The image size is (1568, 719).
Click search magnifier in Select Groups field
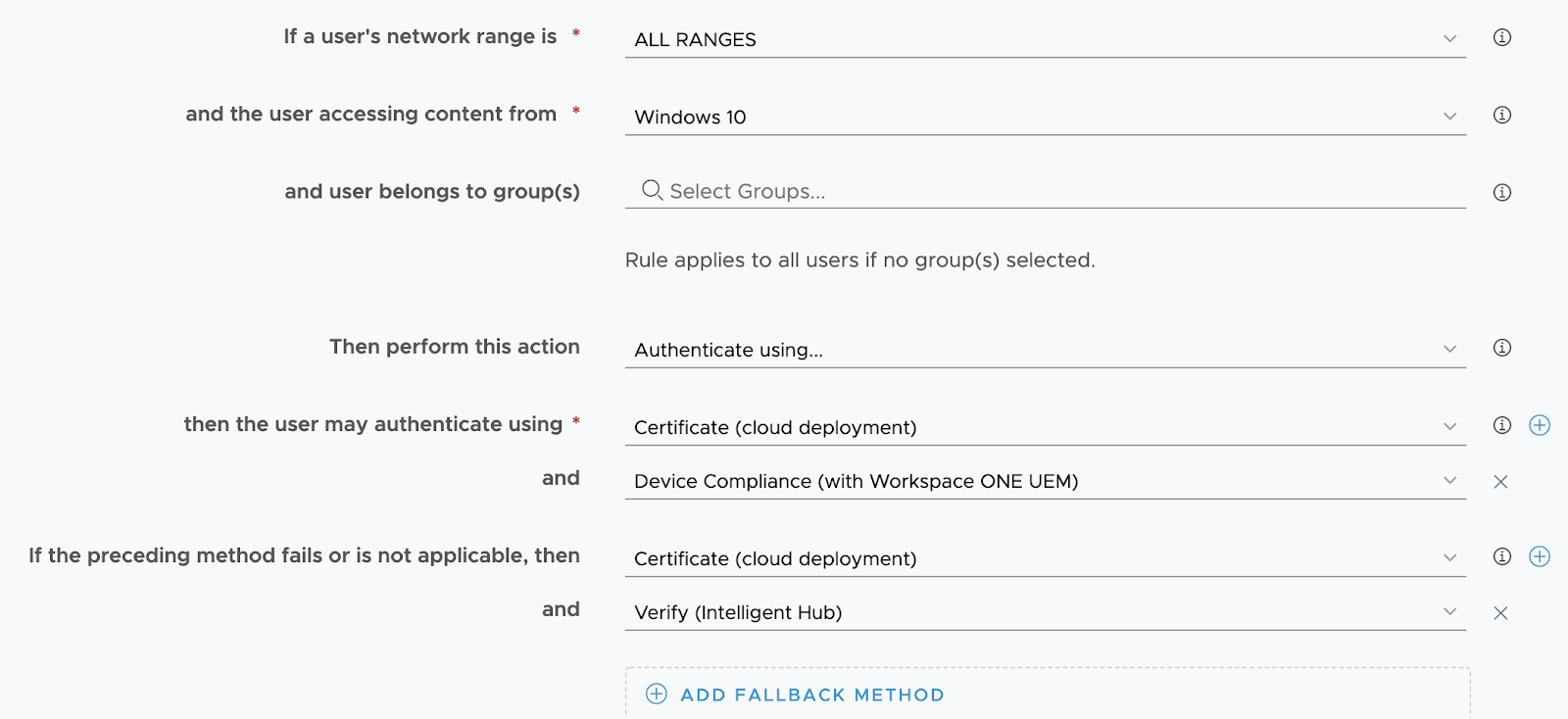pos(652,190)
